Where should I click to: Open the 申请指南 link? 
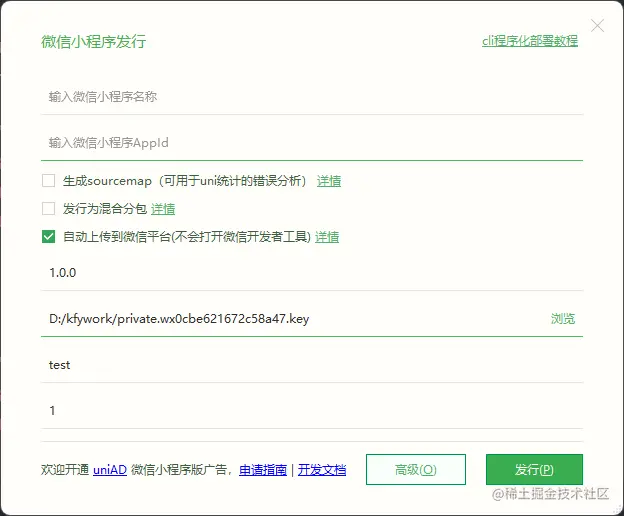(263, 470)
